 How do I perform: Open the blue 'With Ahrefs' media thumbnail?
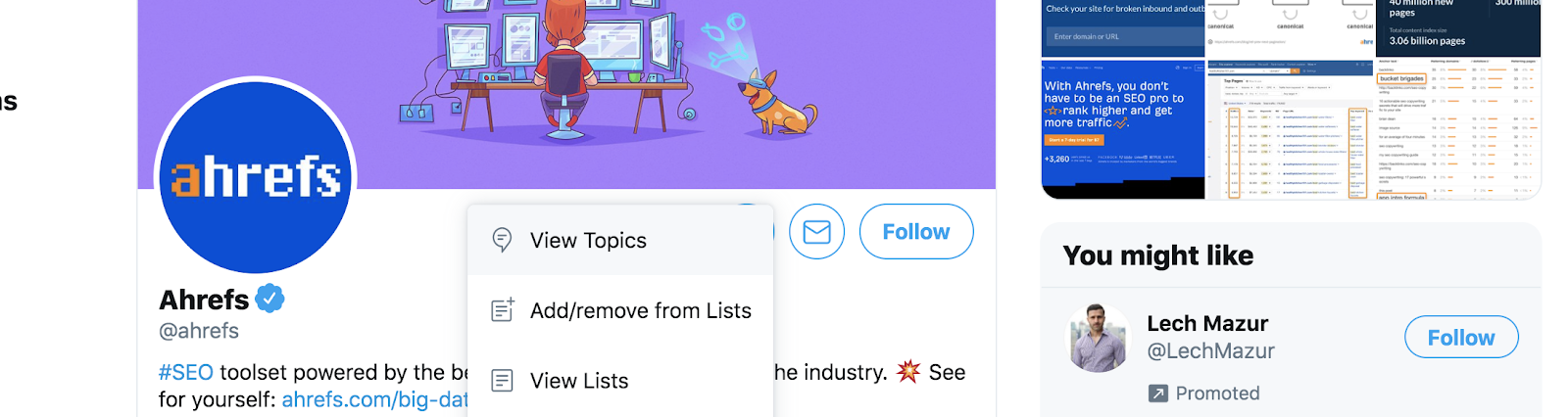(x=1122, y=127)
